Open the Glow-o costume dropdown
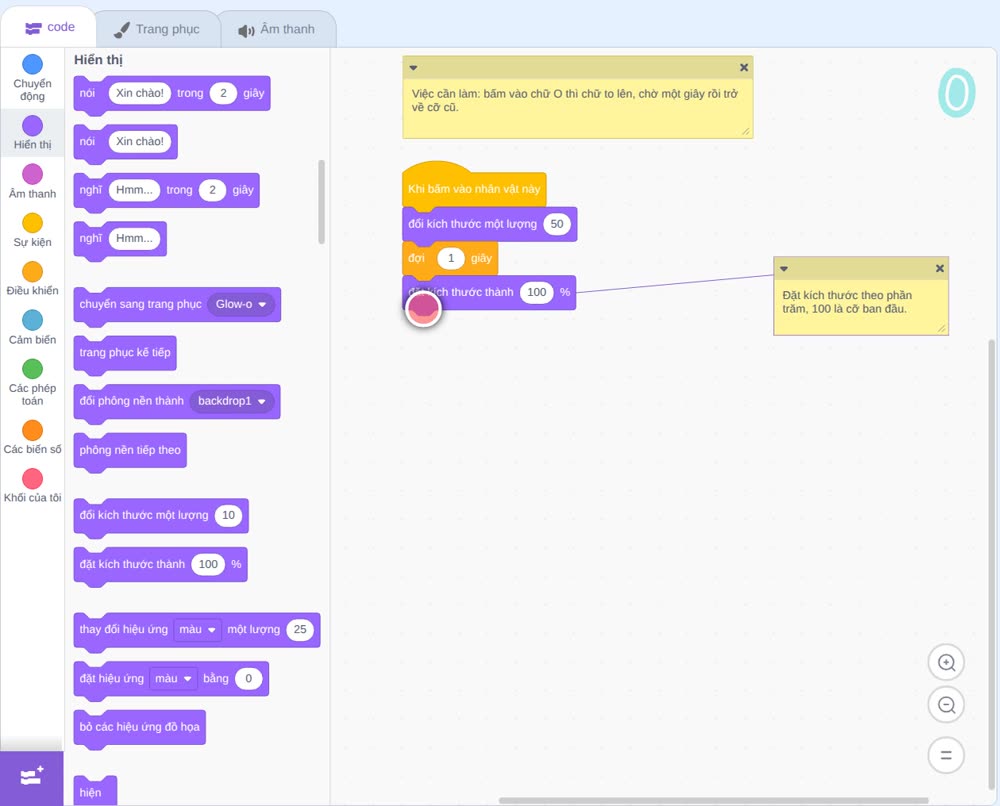1000x806 pixels. click(x=240, y=304)
